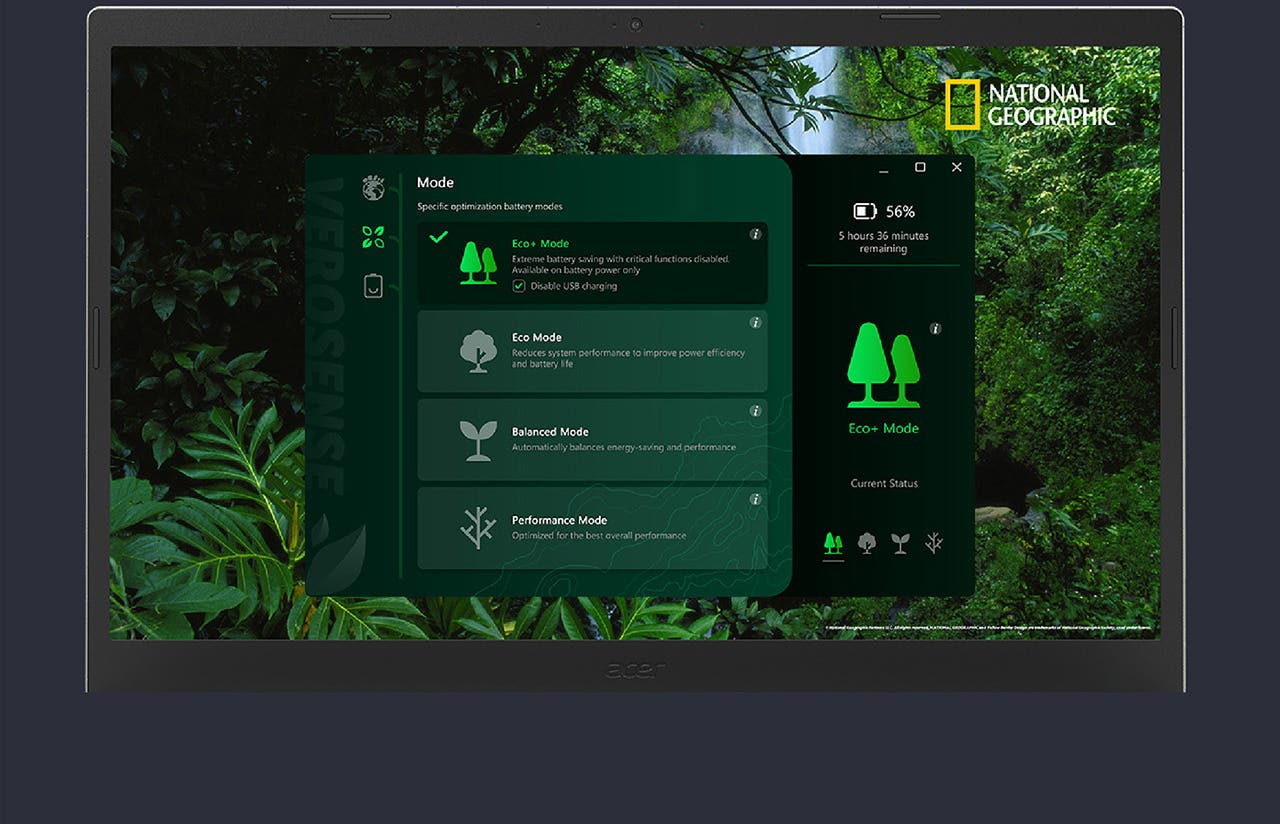1280x824 pixels.
Task: Click the Eco tree icon in status row
Action: coord(867,543)
